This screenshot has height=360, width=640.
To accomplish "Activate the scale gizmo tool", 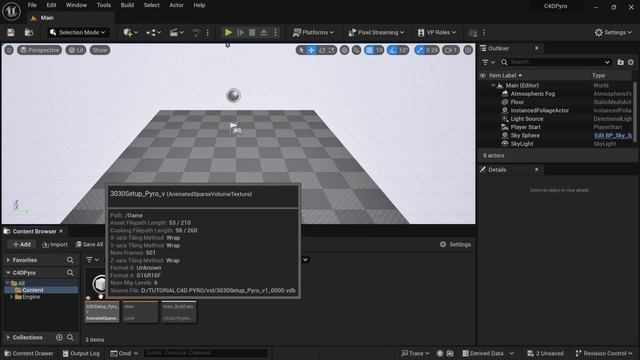I will [332, 50].
